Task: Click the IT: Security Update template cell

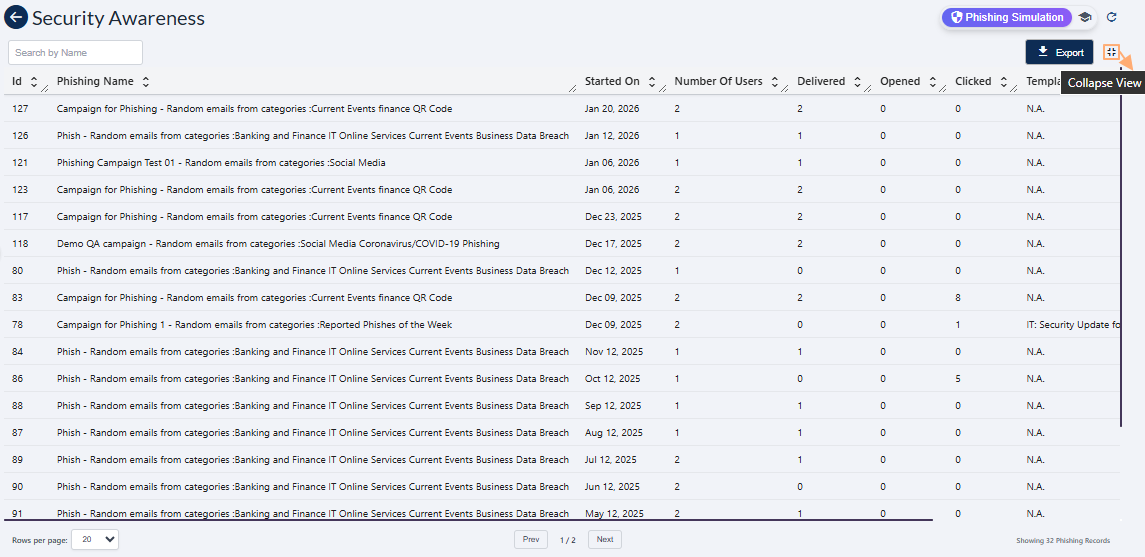Action: coord(1072,325)
